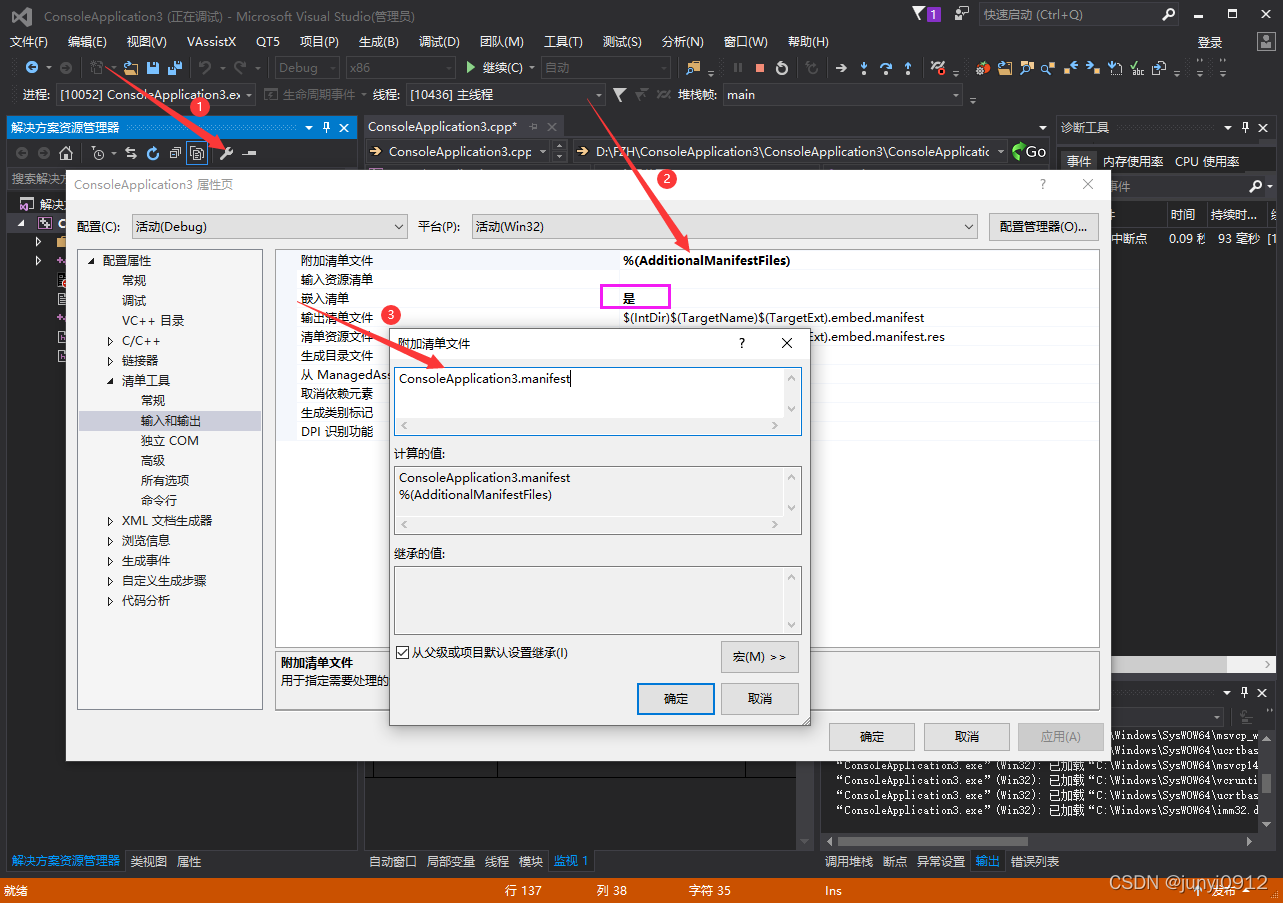Image resolution: width=1283 pixels, height=903 pixels.
Task: Click the 继续(C) continue button
Action: coord(494,68)
